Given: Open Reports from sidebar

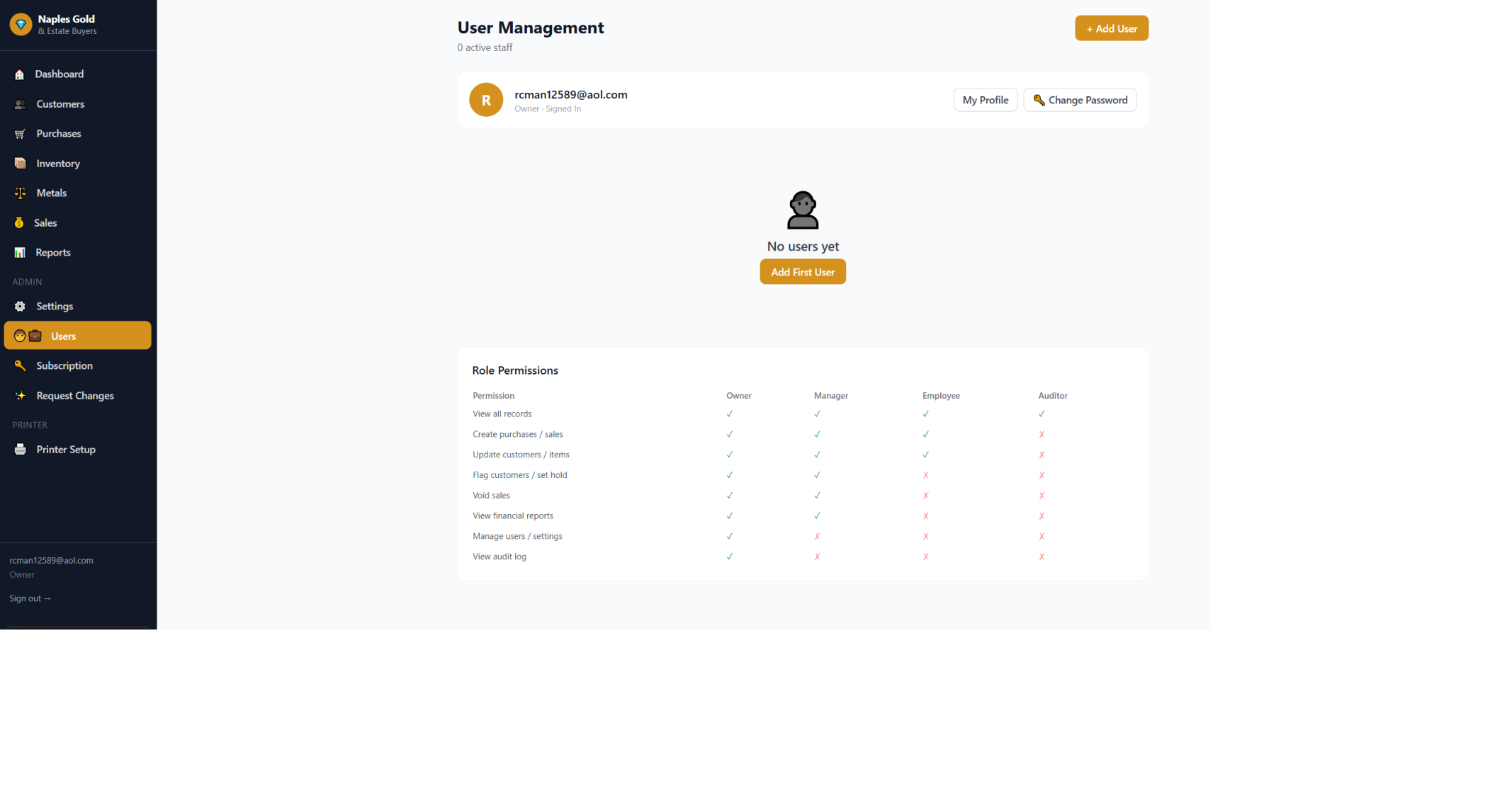Looking at the screenshot, I should 78,253.
